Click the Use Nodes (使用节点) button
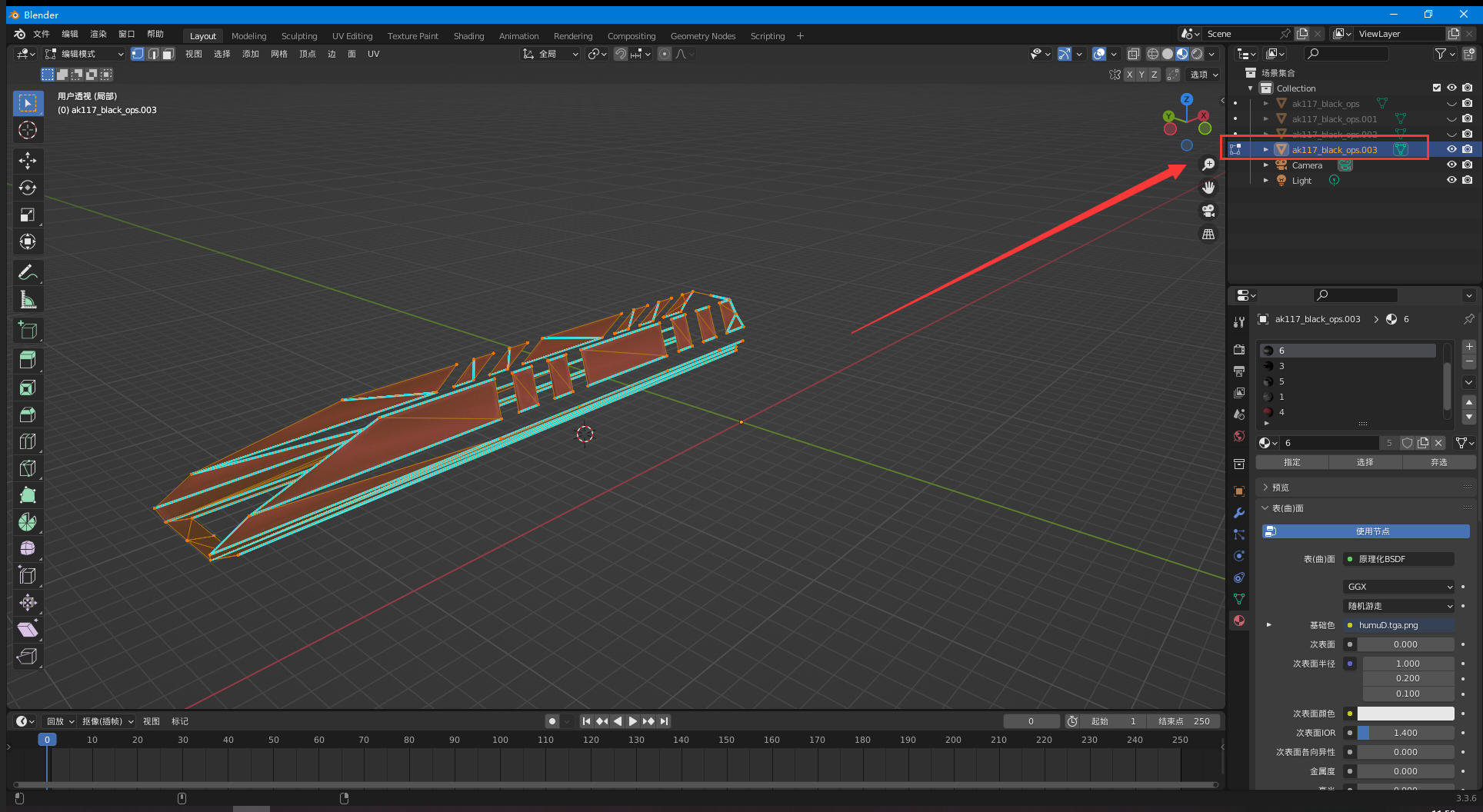The image size is (1483, 812). pos(1366,531)
